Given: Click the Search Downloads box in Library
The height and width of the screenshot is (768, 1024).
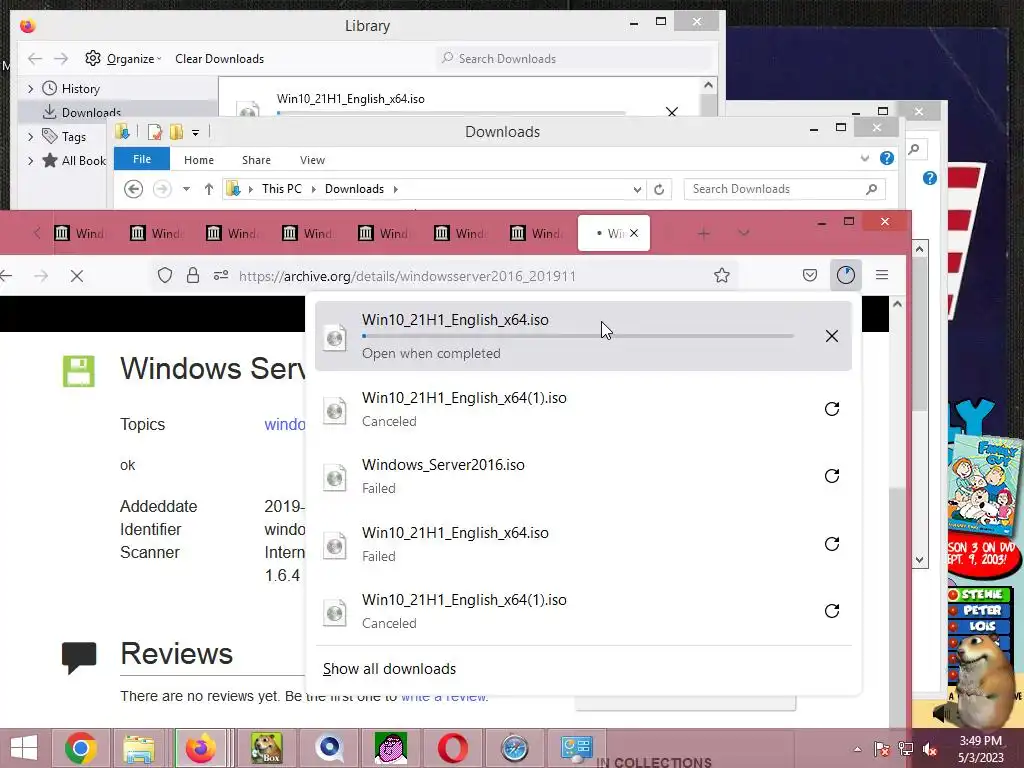Looking at the screenshot, I should tap(575, 59).
